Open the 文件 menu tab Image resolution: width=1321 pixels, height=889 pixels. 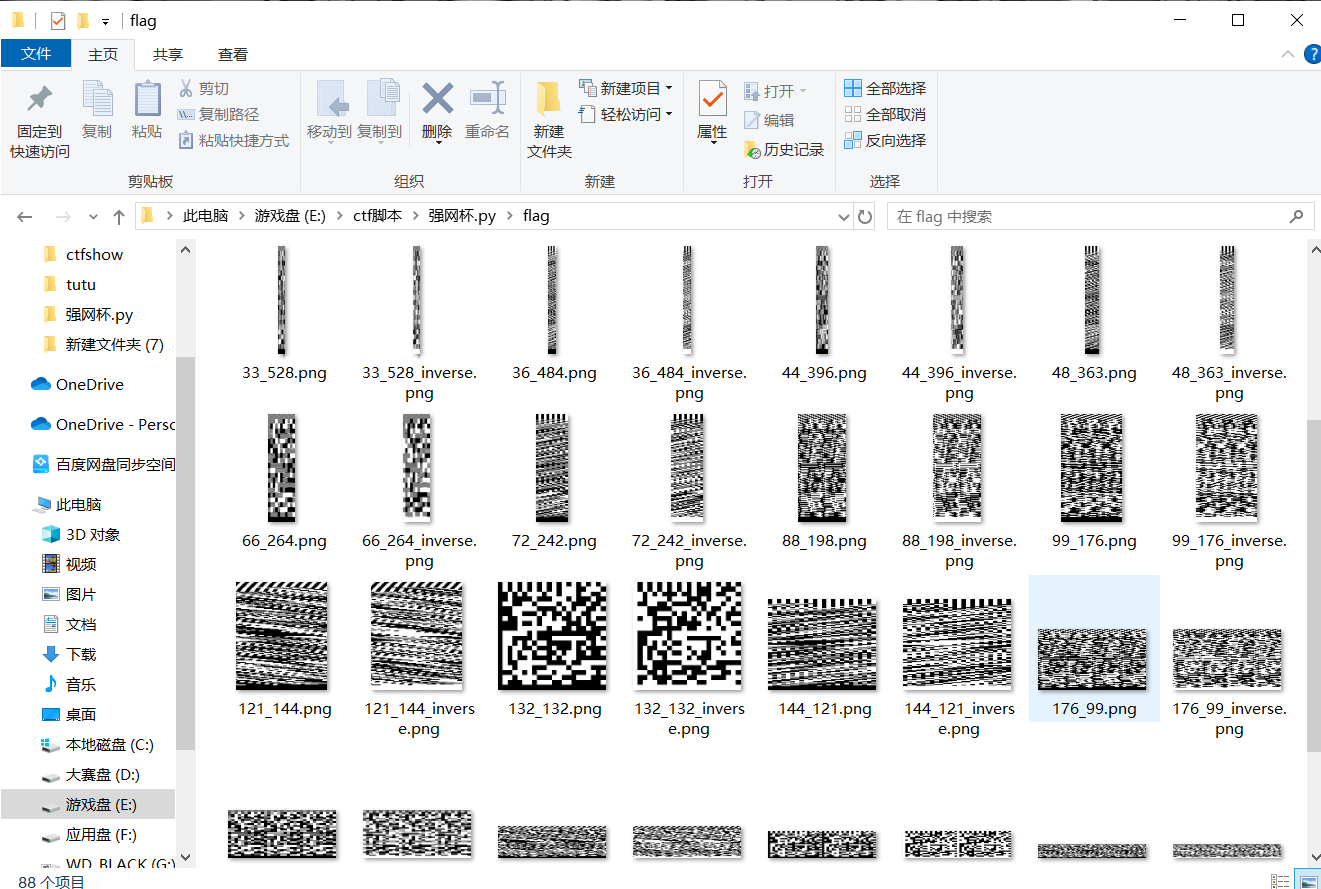[x=36, y=54]
